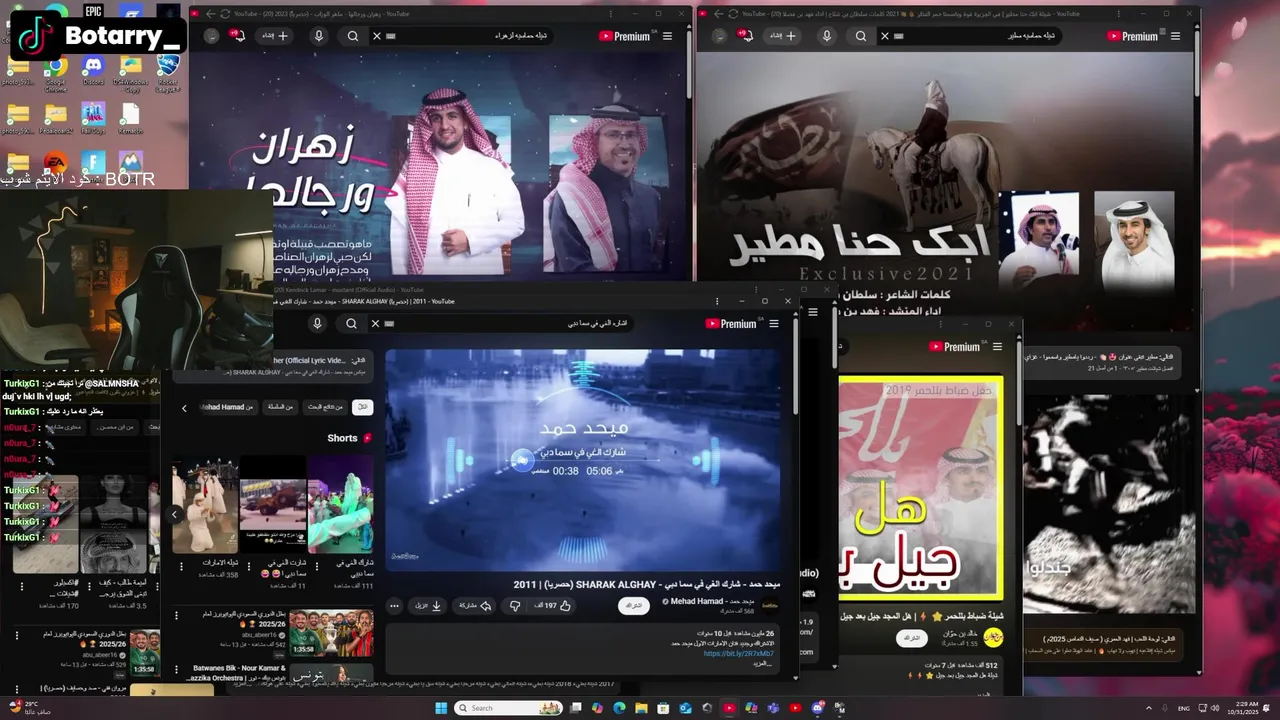Open hamburger menu in the Zahran window

click(x=667, y=36)
